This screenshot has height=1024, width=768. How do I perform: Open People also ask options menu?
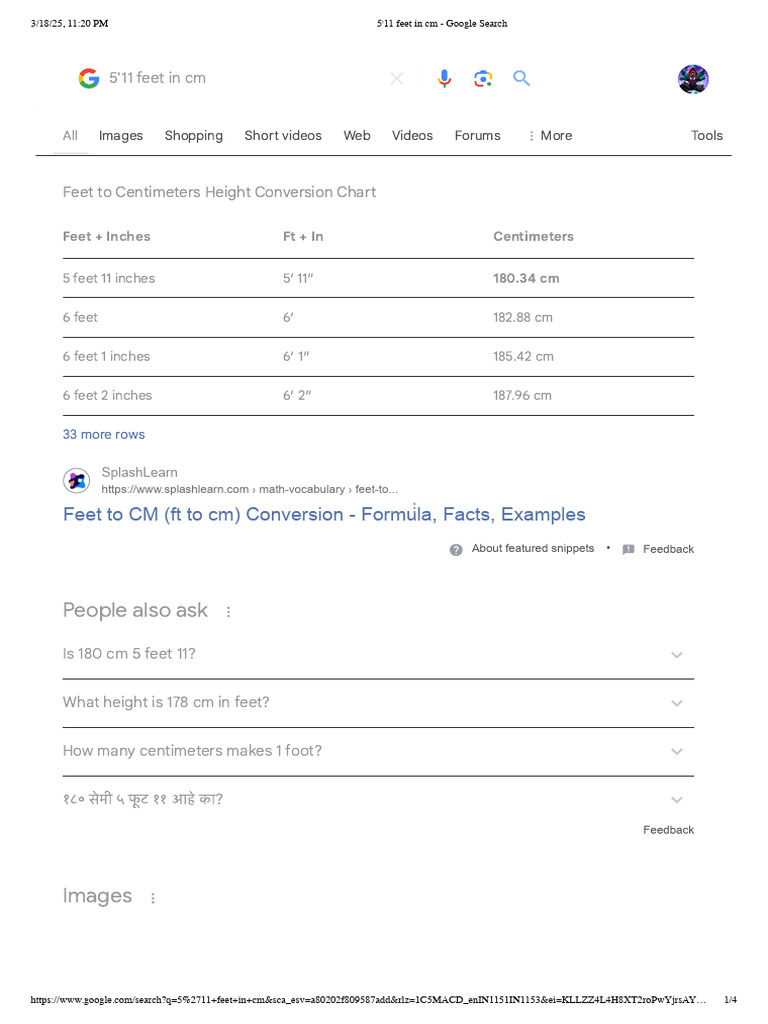click(x=228, y=612)
